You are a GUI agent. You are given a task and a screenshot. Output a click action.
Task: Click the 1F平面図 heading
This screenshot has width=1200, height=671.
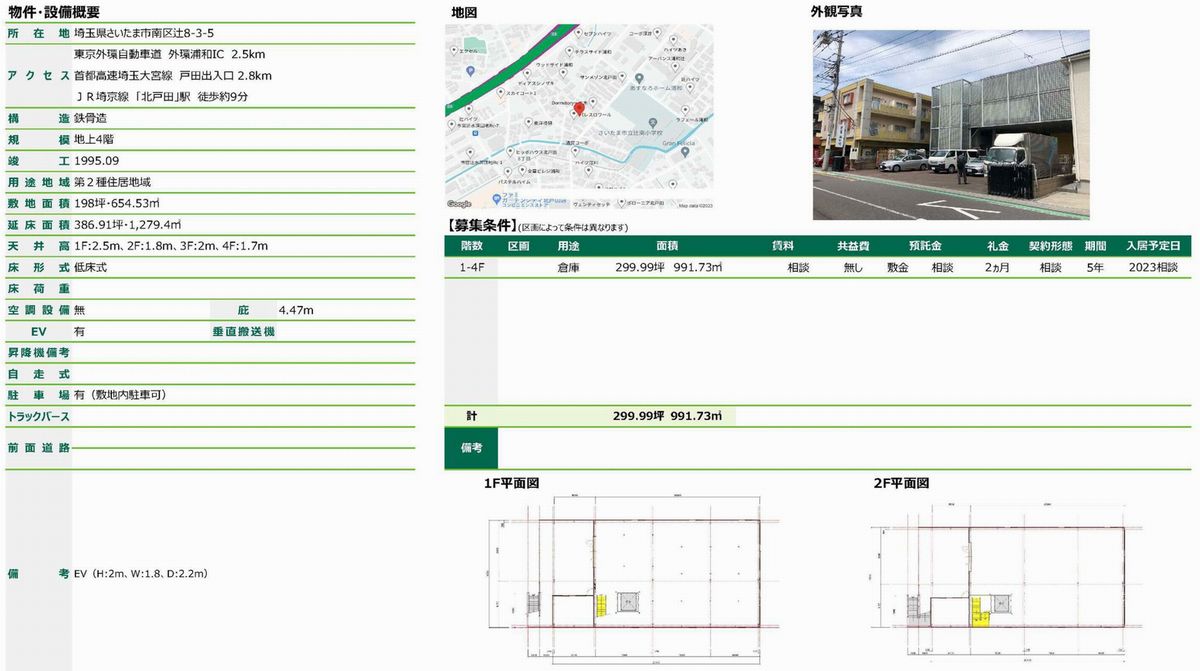(512, 483)
